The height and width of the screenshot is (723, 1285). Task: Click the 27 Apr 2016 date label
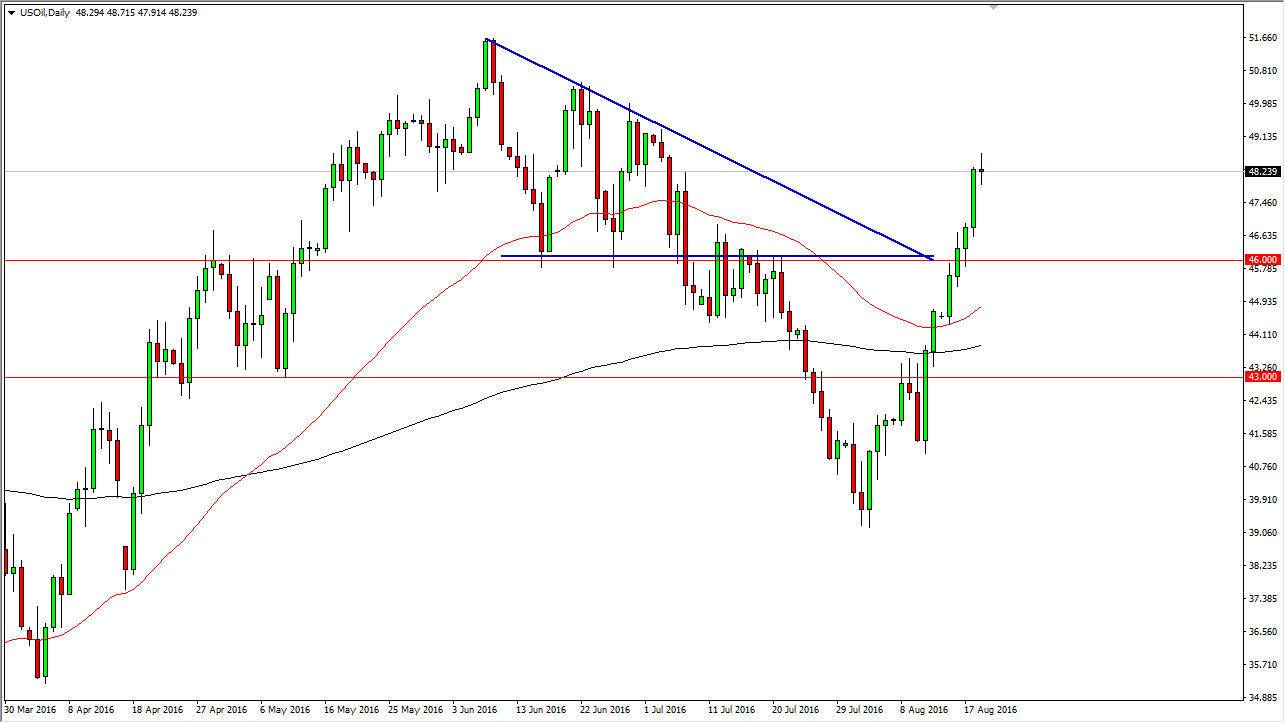coord(222,711)
